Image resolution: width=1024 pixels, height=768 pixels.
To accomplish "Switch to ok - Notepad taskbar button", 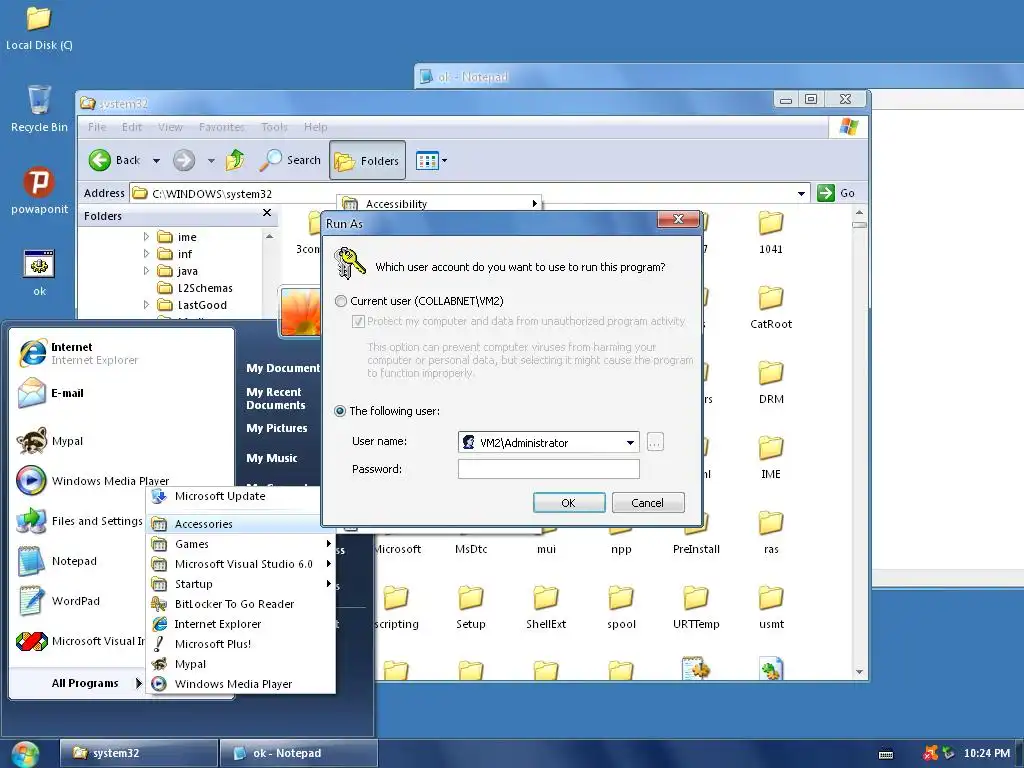I will pyautogui.click(x=299, y=753).
